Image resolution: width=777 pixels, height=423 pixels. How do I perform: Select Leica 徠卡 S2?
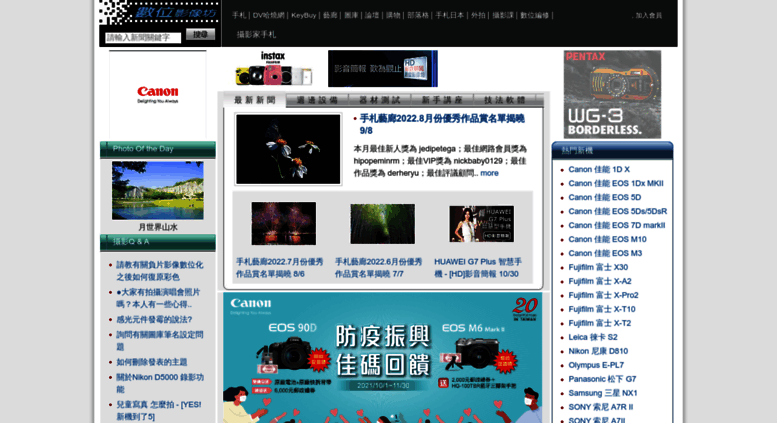pyautogui.click(x=593, y=337)
